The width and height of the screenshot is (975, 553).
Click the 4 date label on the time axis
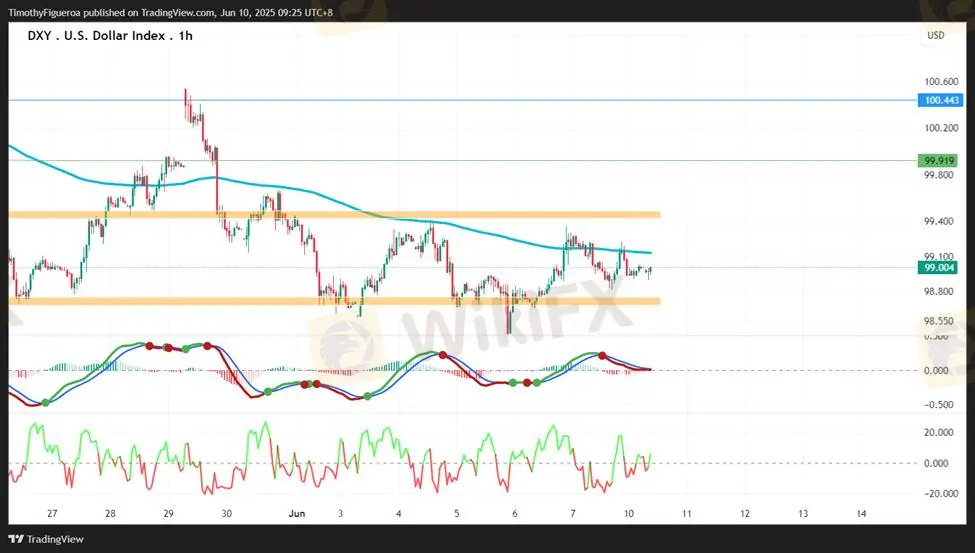[x=399, y=514]
